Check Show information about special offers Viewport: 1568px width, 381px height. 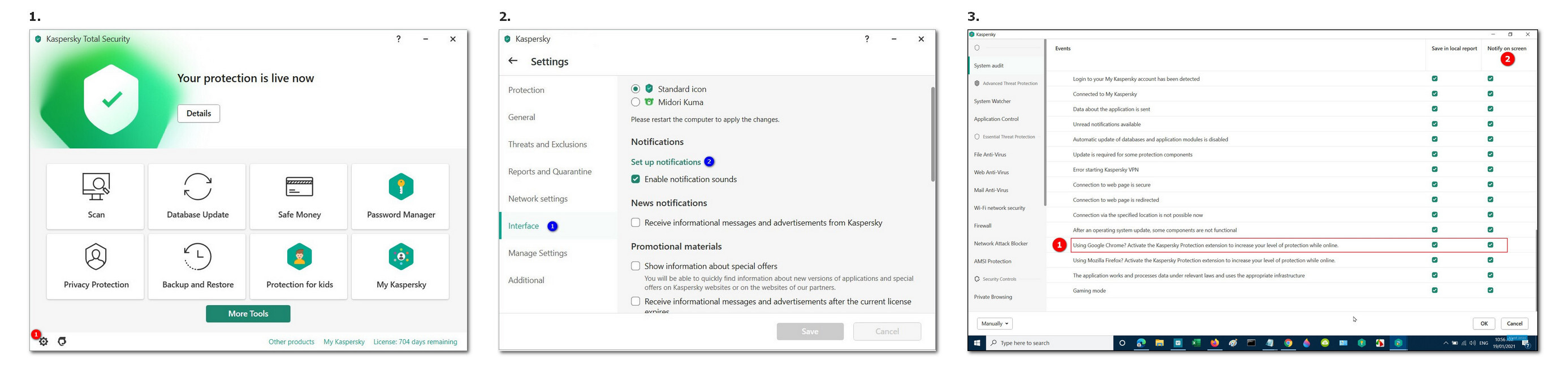pos(636,266)
